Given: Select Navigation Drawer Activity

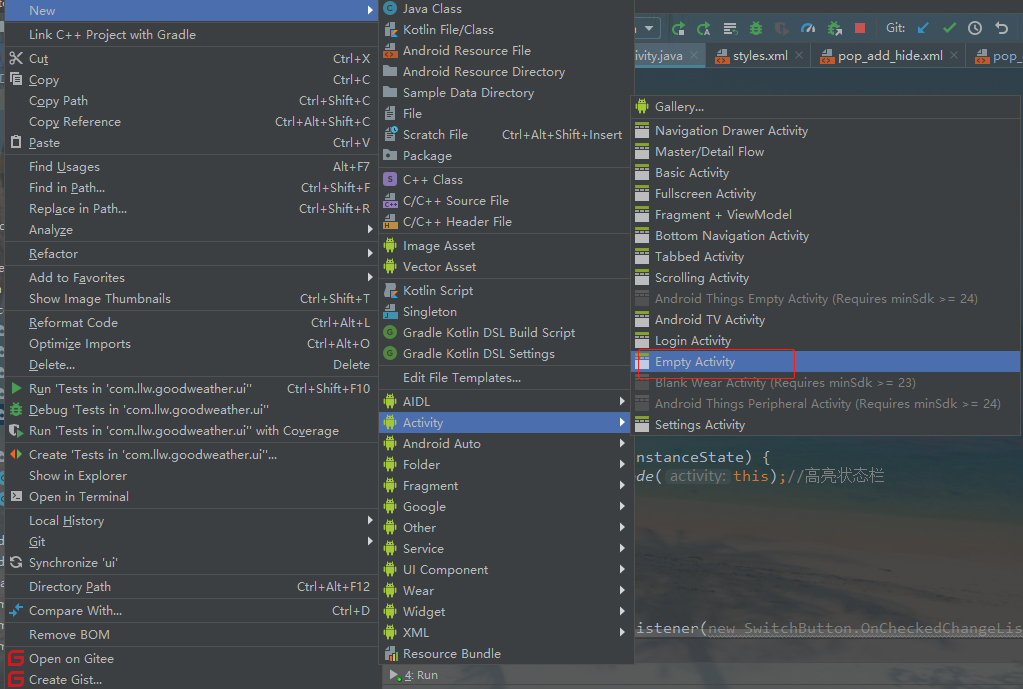Looking at the screenshot, I should 826,130.
